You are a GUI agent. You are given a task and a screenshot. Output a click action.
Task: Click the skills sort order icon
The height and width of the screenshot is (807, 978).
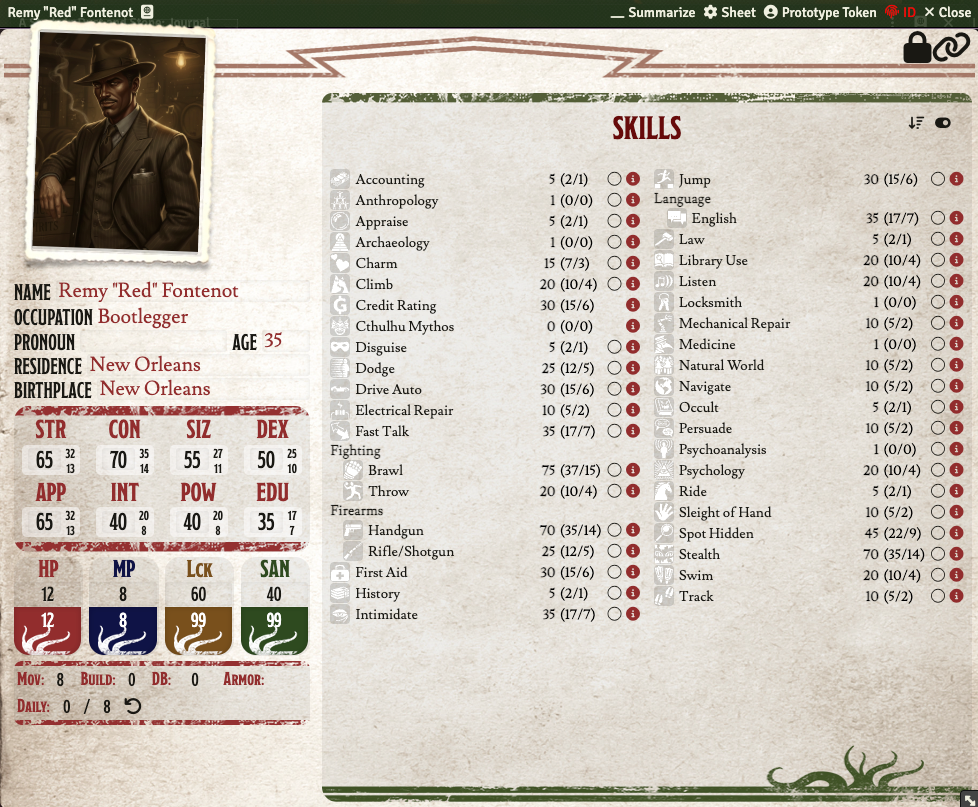916,123
